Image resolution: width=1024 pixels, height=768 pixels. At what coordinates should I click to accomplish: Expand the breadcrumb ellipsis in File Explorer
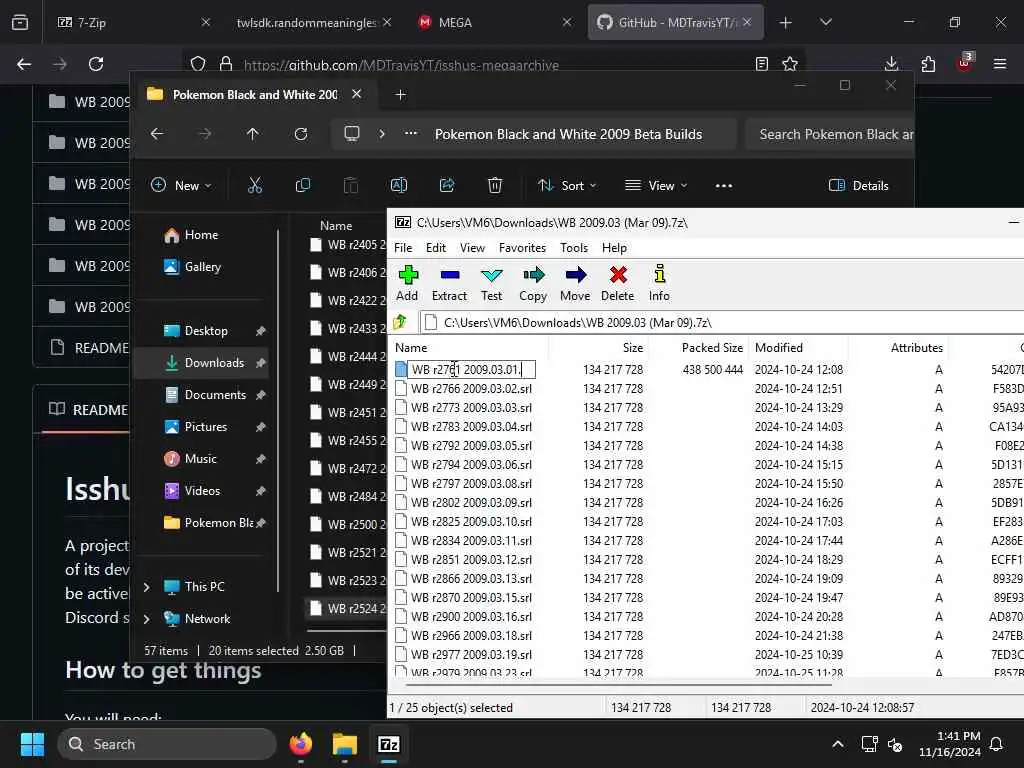click(411, 134)
